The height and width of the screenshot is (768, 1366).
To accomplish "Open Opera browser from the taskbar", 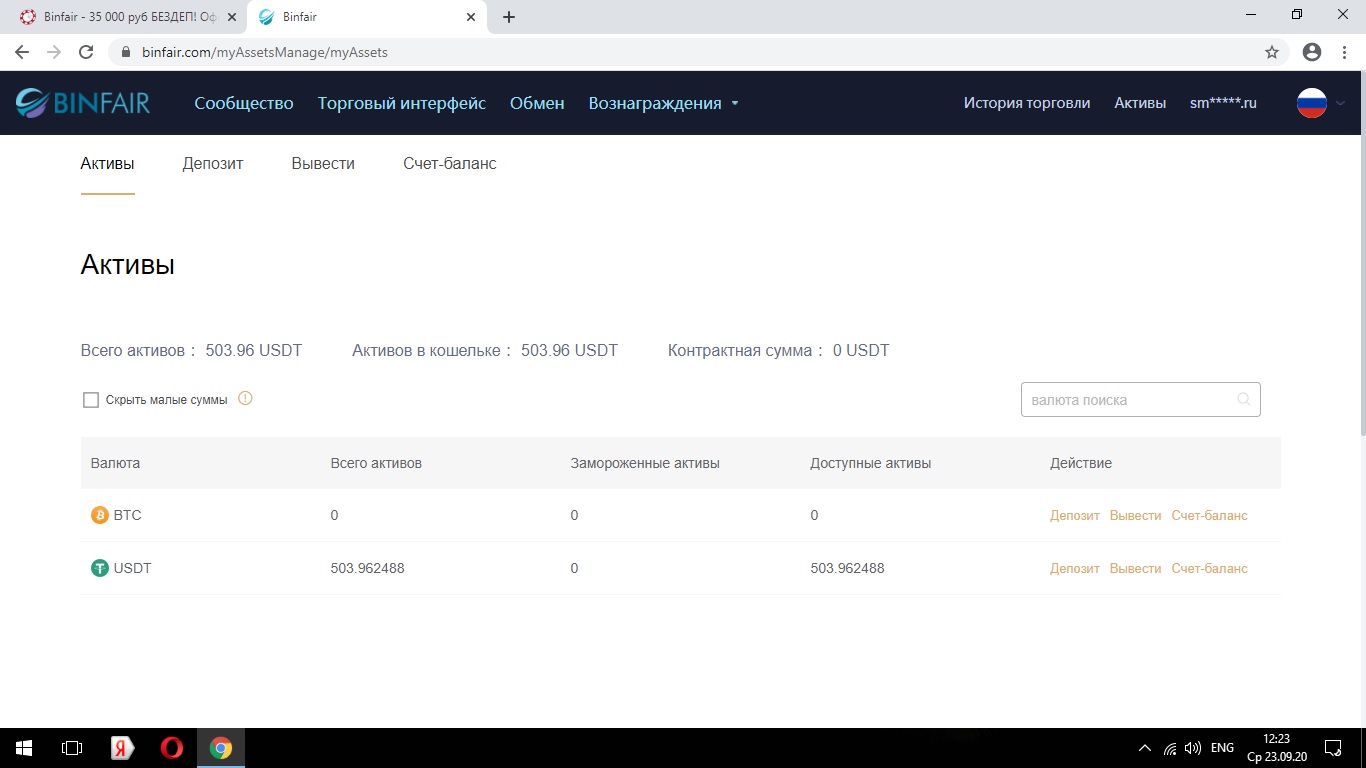I will pyautogui.click(x=172, y=748).
